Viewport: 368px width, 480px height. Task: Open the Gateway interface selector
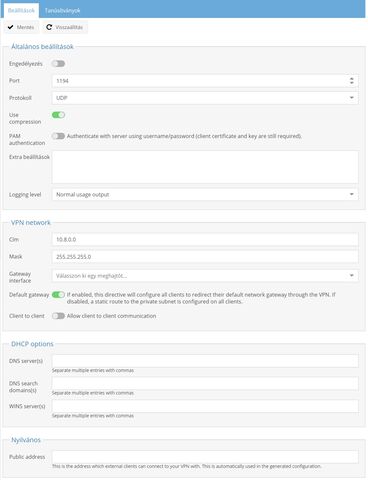pos(205,276)
